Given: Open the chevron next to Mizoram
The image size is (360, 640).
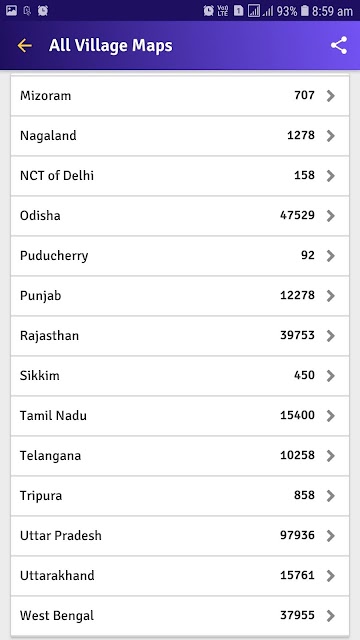Looking at the screenshot, I should [x=331, y=96].
